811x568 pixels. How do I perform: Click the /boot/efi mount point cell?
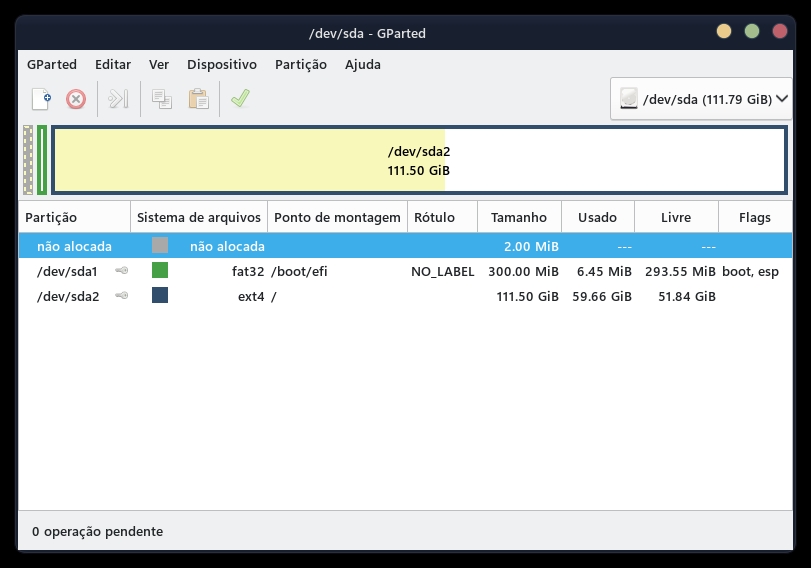point(299,271)
